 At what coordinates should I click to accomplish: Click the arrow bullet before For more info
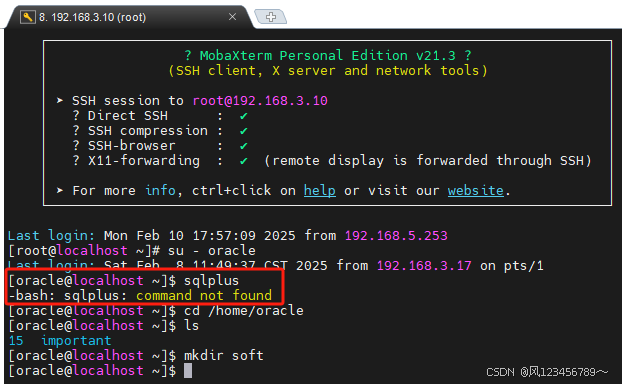coord(60,190)
